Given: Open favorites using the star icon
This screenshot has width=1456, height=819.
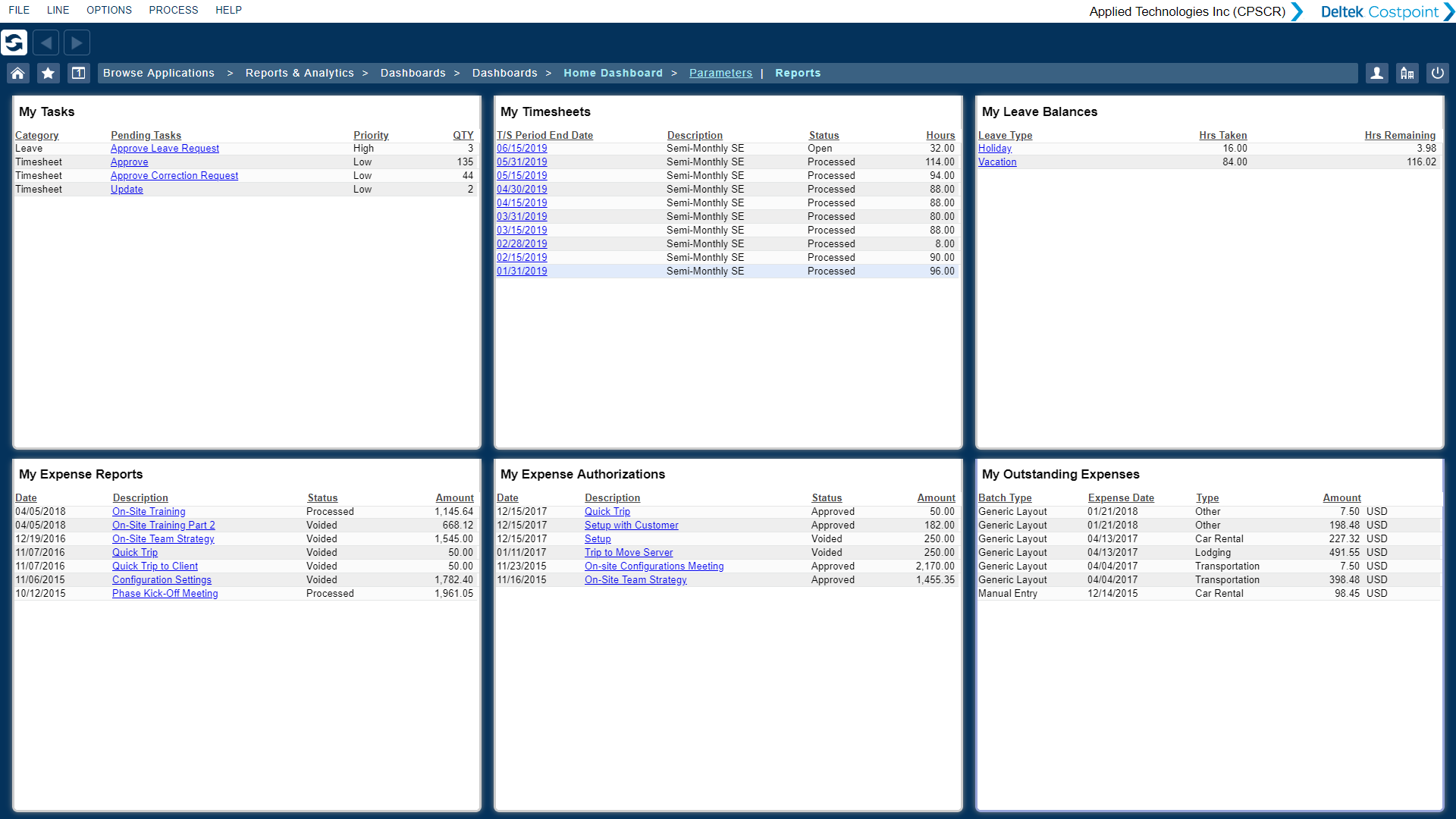Looking at the screenshot, I should [x=47, y=73].
